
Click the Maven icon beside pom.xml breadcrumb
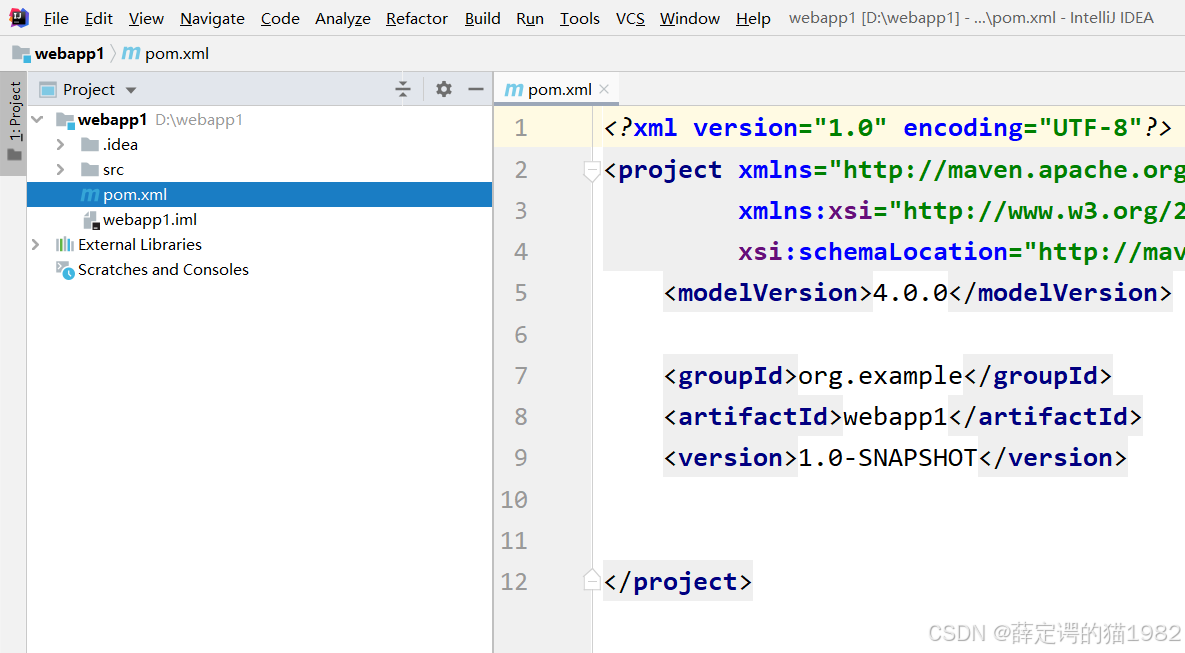click(131, 53)
